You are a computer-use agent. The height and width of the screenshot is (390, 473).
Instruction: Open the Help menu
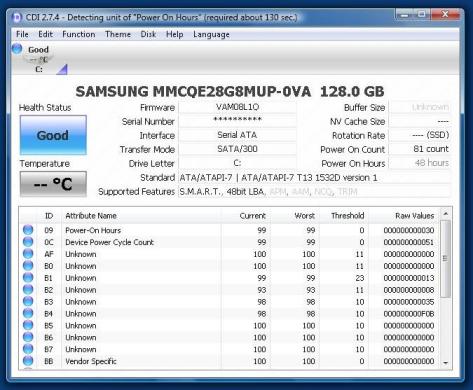[x=175, y=34]
